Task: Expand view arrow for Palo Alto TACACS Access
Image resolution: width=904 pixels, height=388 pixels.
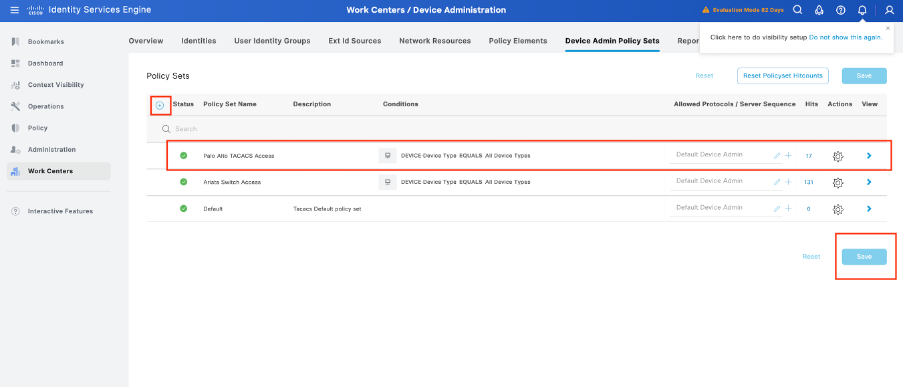Action: (x=869, y=156)
